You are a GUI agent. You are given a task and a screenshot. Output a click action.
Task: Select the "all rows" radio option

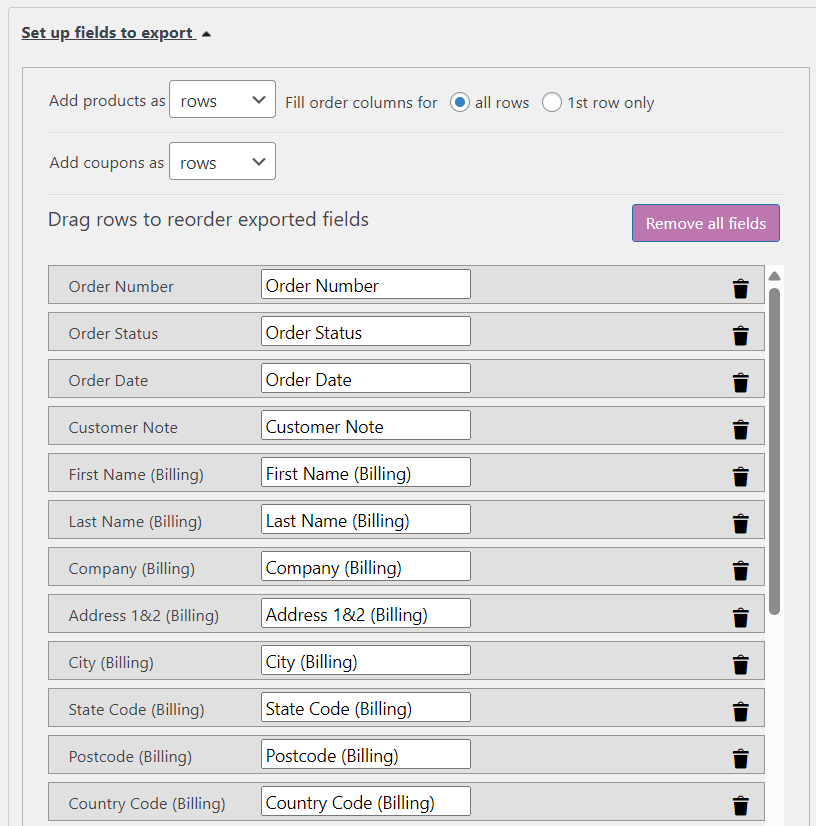(460, 102)
